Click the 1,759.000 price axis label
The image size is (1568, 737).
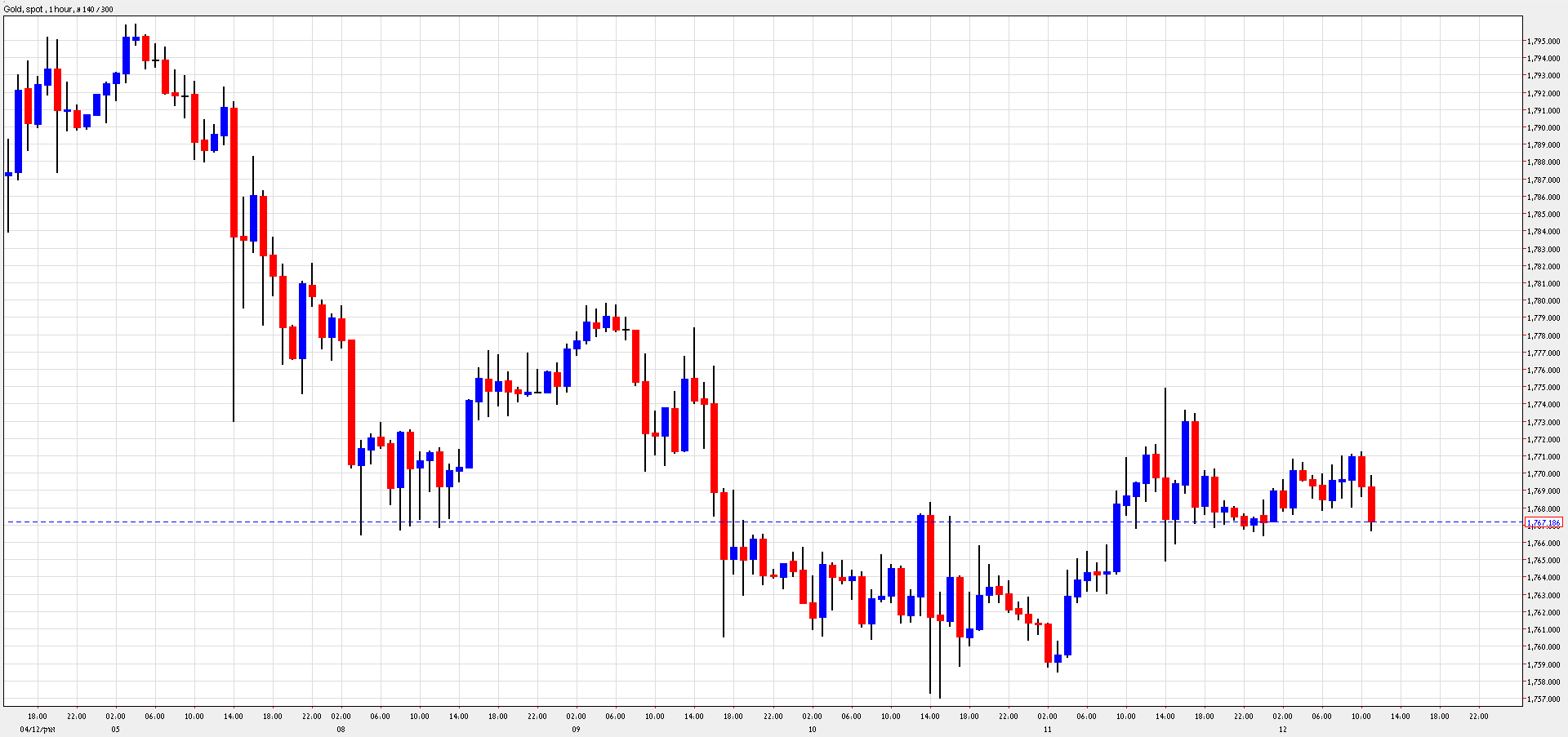coord(1543,665)
